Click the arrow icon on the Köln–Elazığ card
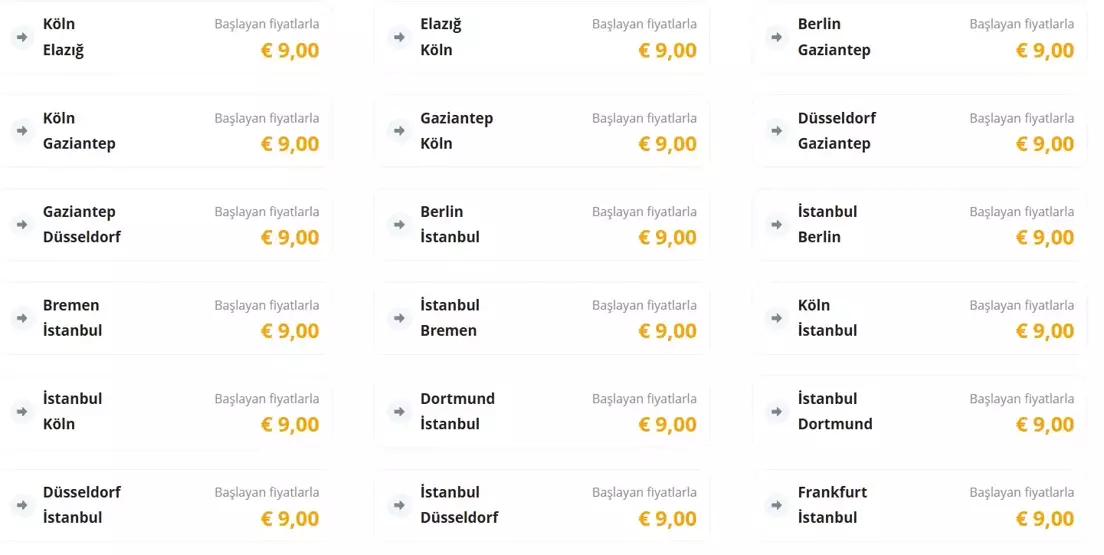Viewport: 1104px width, 555px height. point(21,37)
